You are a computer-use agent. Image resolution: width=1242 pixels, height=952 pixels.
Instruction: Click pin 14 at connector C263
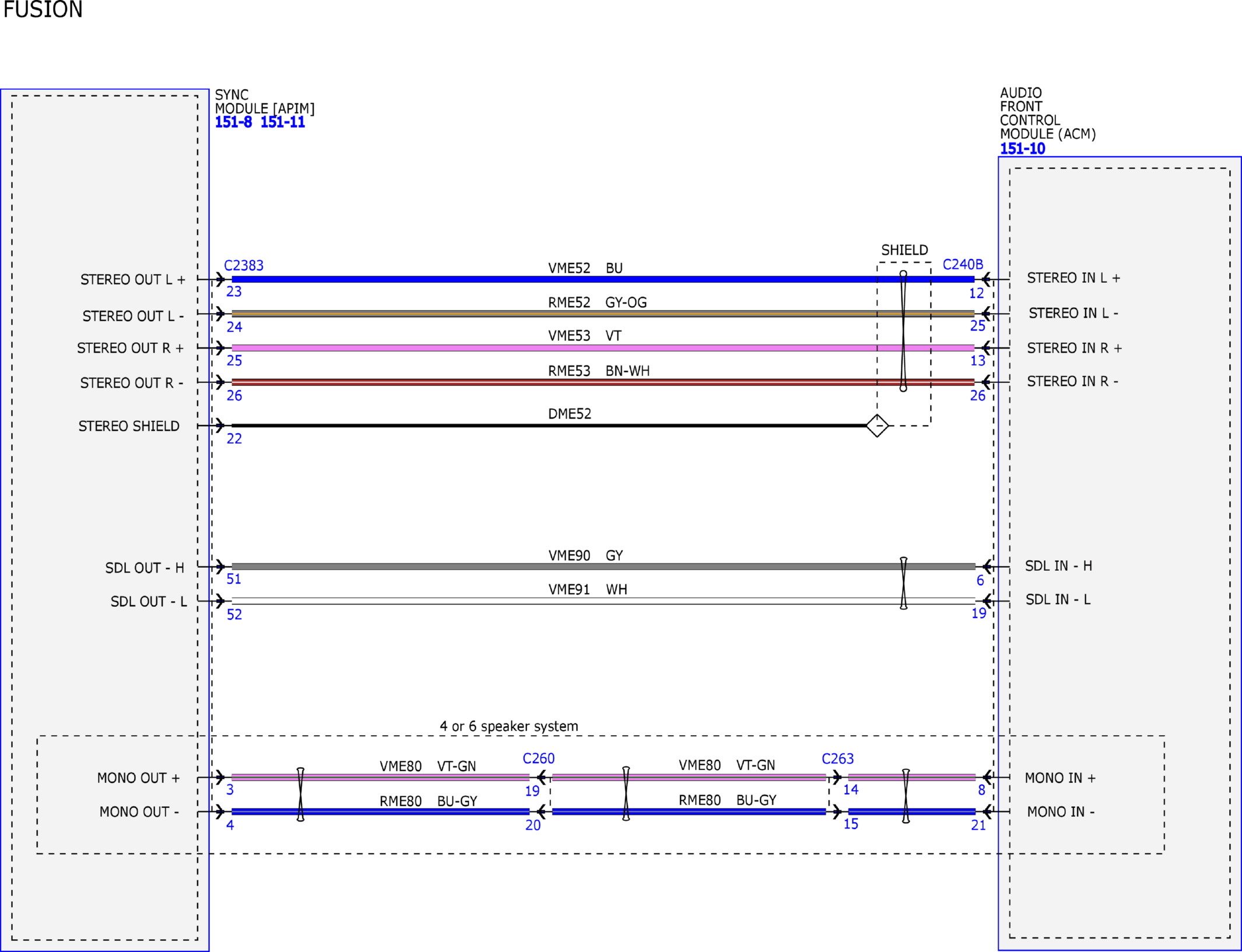tap(851, 789)
